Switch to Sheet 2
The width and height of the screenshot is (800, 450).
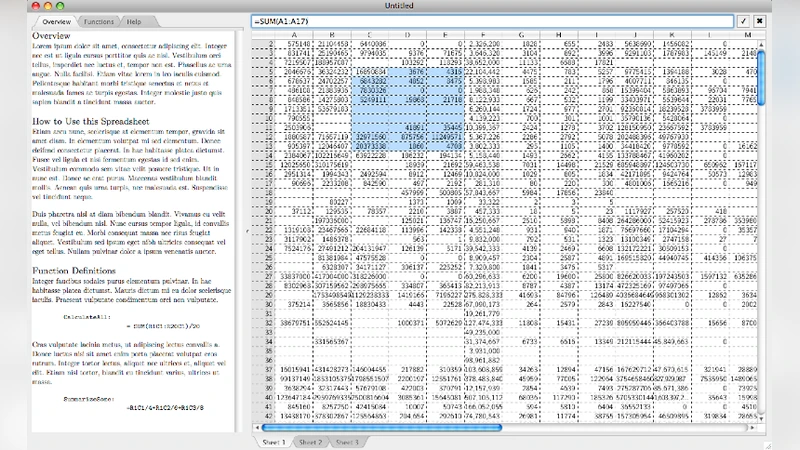pos(310,441)
